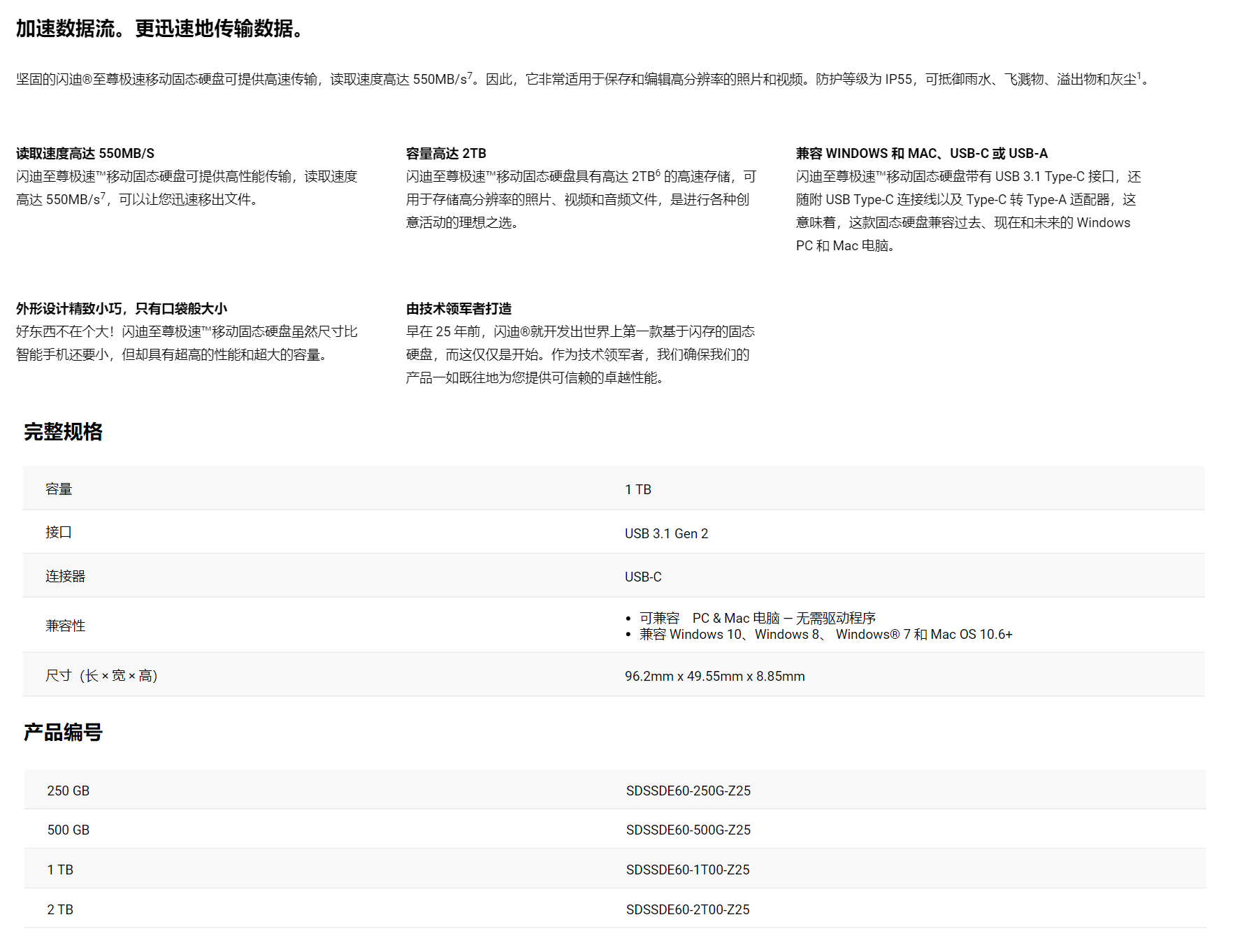Select the product number "SDSSDE60-500G-Z25"
Image resolution: width=1249 pixels, height=952 pixels.
688,830
